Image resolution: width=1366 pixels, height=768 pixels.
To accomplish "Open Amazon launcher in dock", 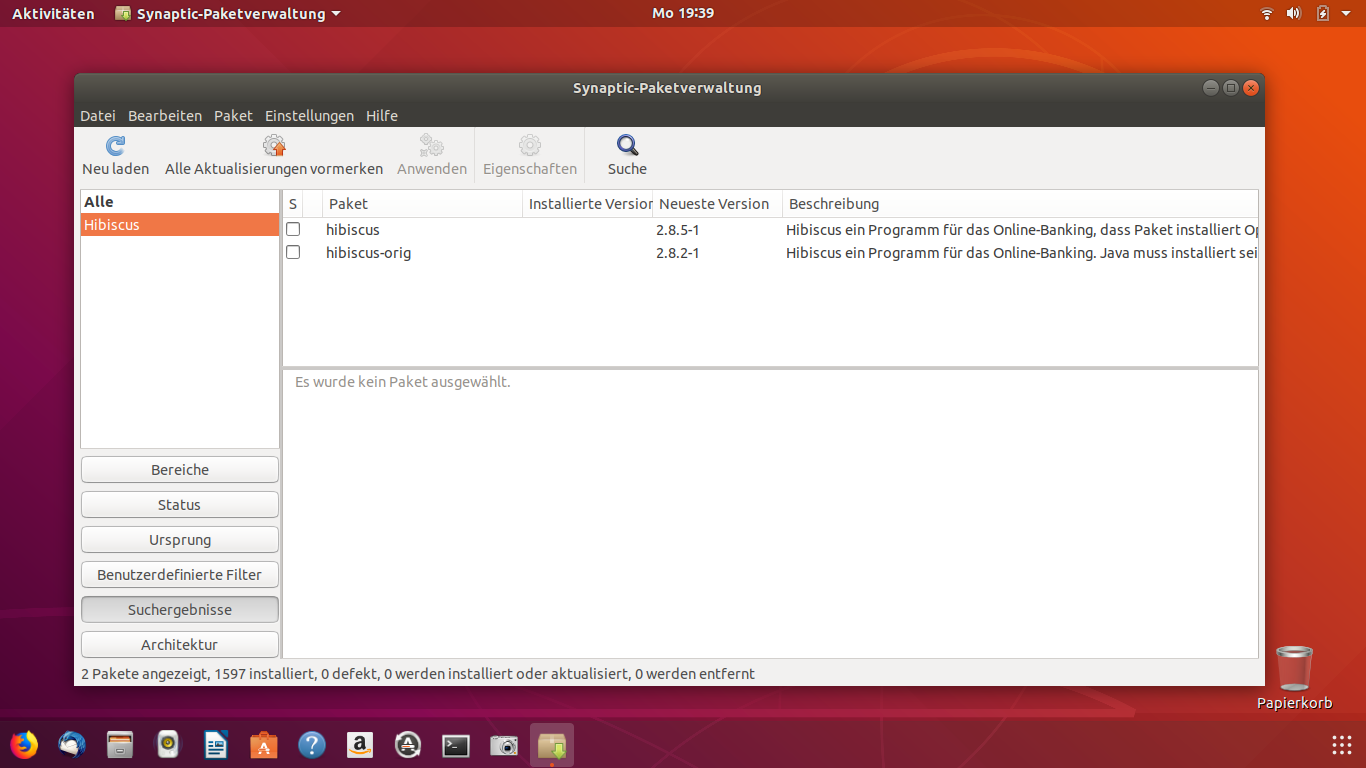I will click(360, 745).
